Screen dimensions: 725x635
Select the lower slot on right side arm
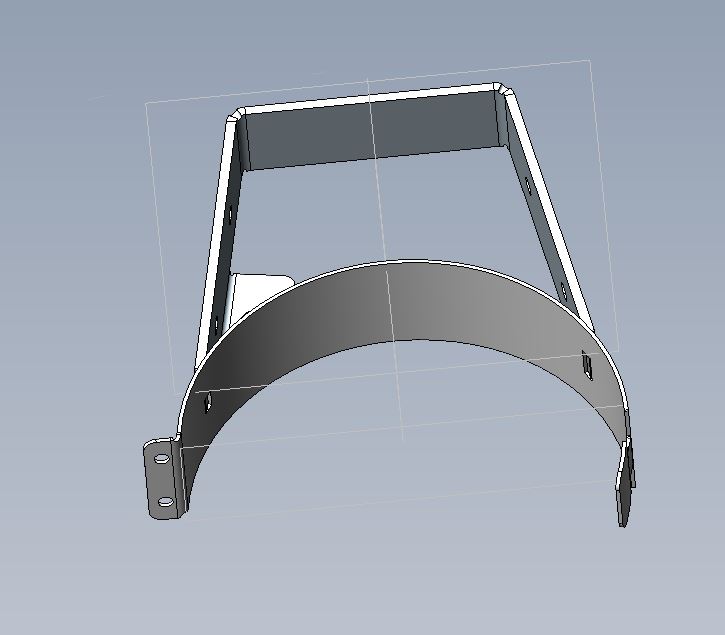pos(563,291)
